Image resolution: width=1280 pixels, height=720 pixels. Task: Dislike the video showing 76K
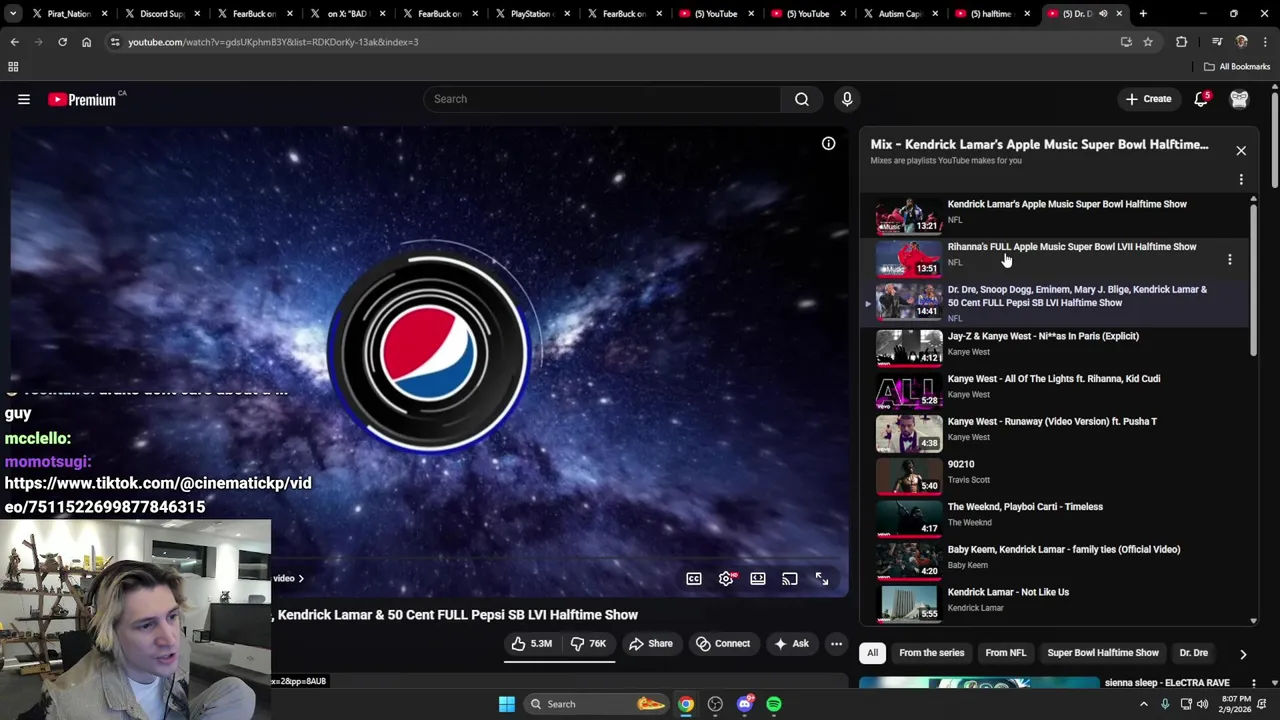tap(589, 644)
